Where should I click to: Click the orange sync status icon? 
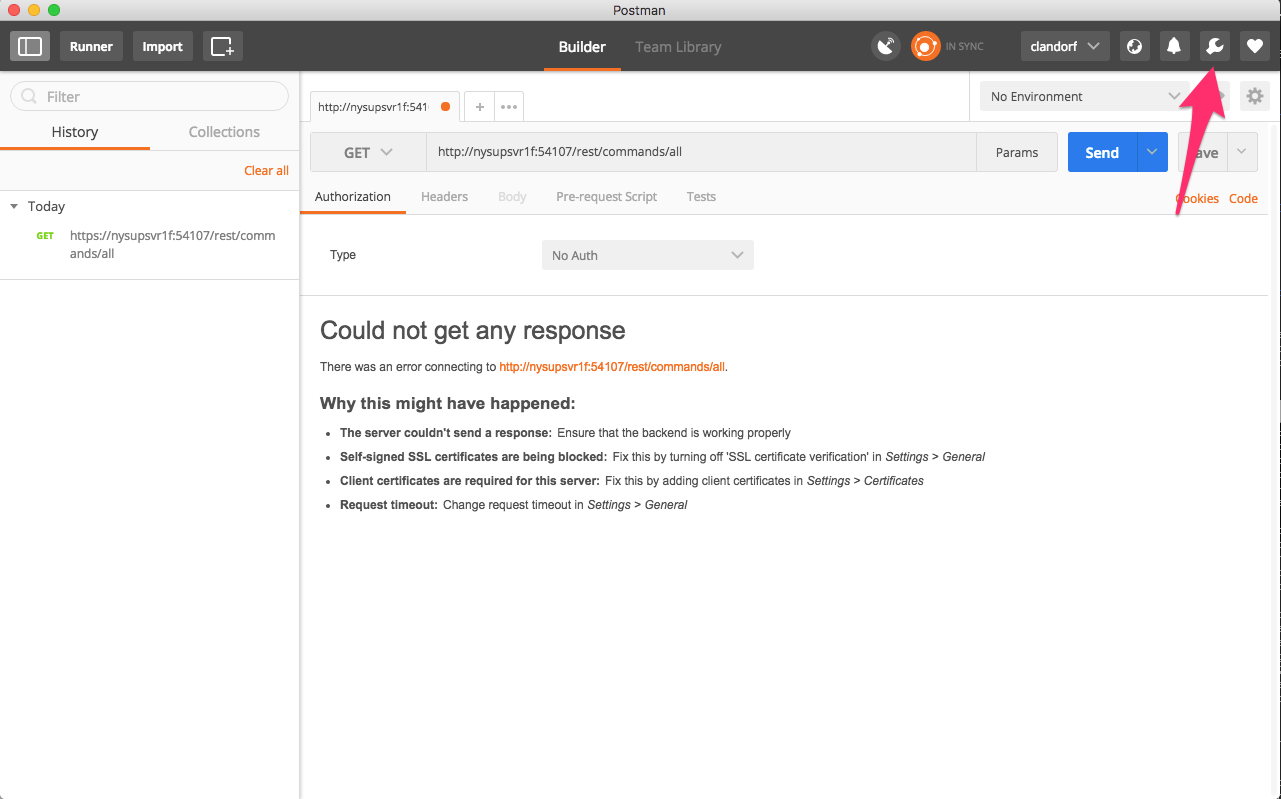tap(925, 46)
